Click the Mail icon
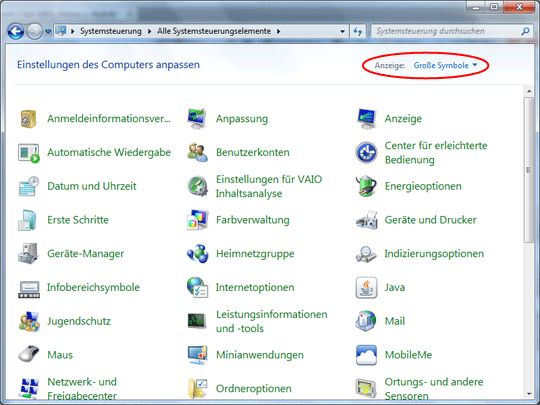The width and height of the screenshot is (540, 405). (366, 321)
